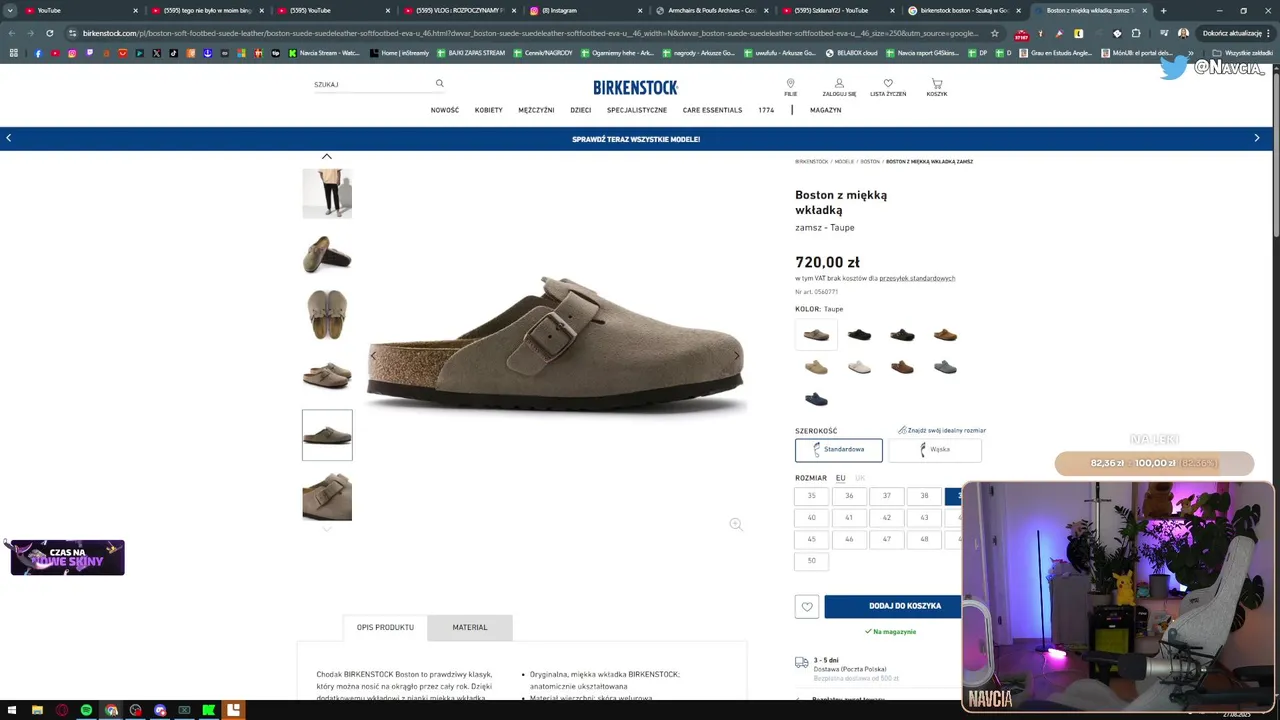The height and width of the screenshot is (720, 1280).
Task: Select size 50
Action: 811,561
